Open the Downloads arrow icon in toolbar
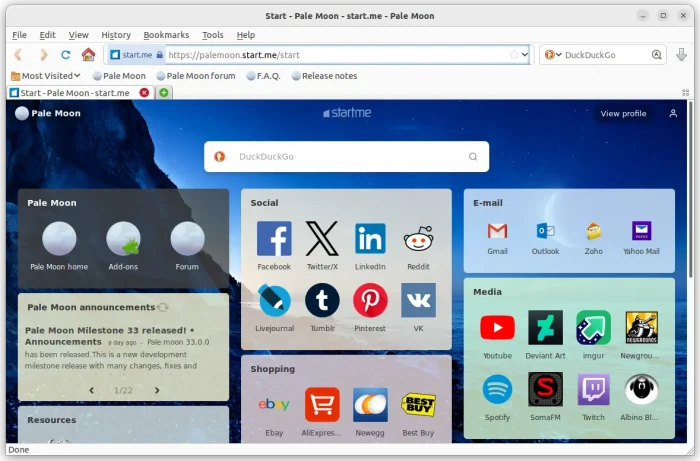 682,55
